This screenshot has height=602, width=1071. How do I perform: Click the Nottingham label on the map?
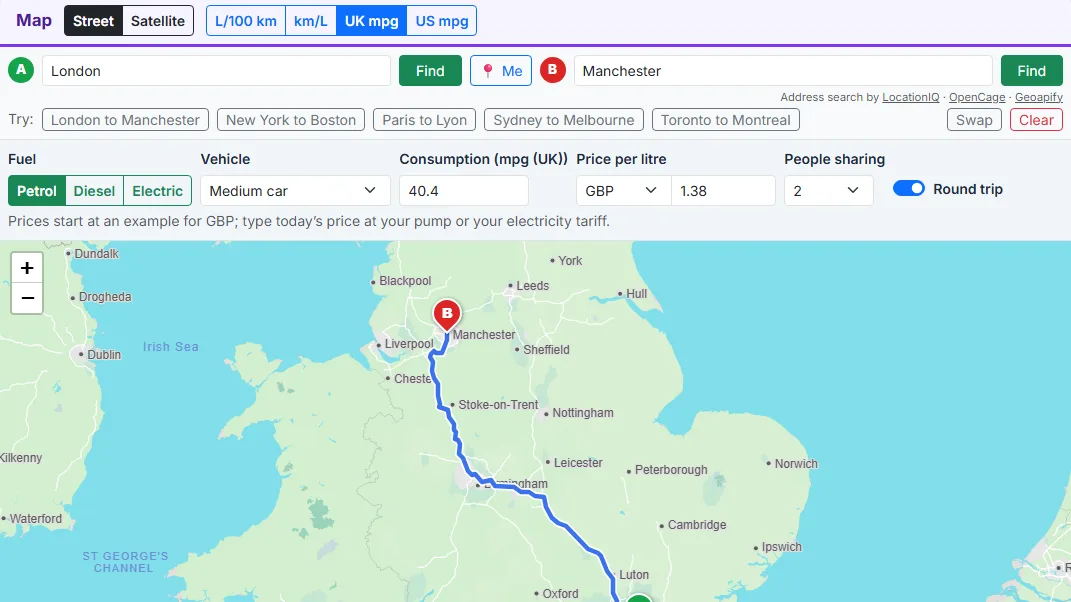[583, 413]
